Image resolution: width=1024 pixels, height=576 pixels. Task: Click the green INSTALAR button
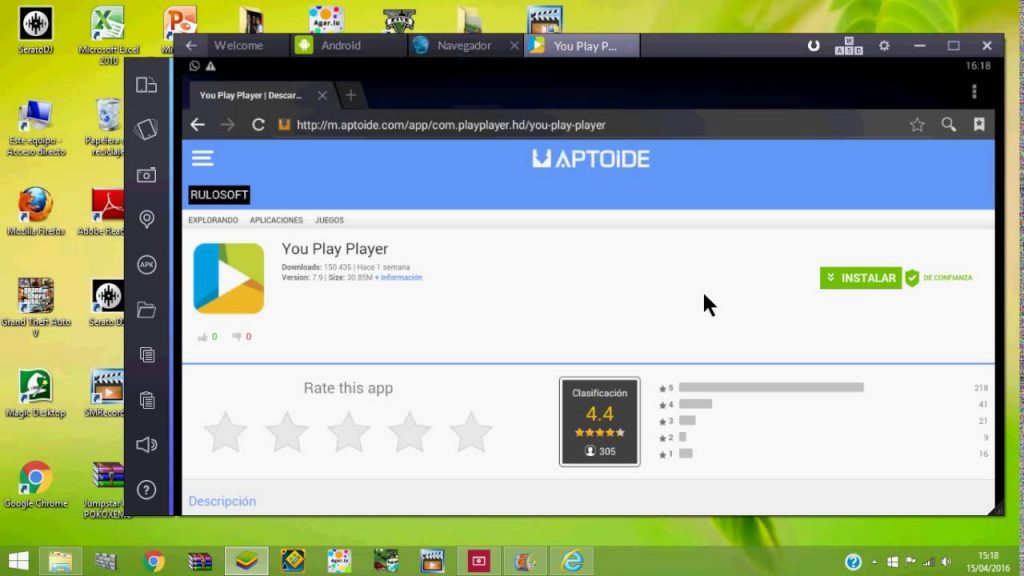(861, 278)
